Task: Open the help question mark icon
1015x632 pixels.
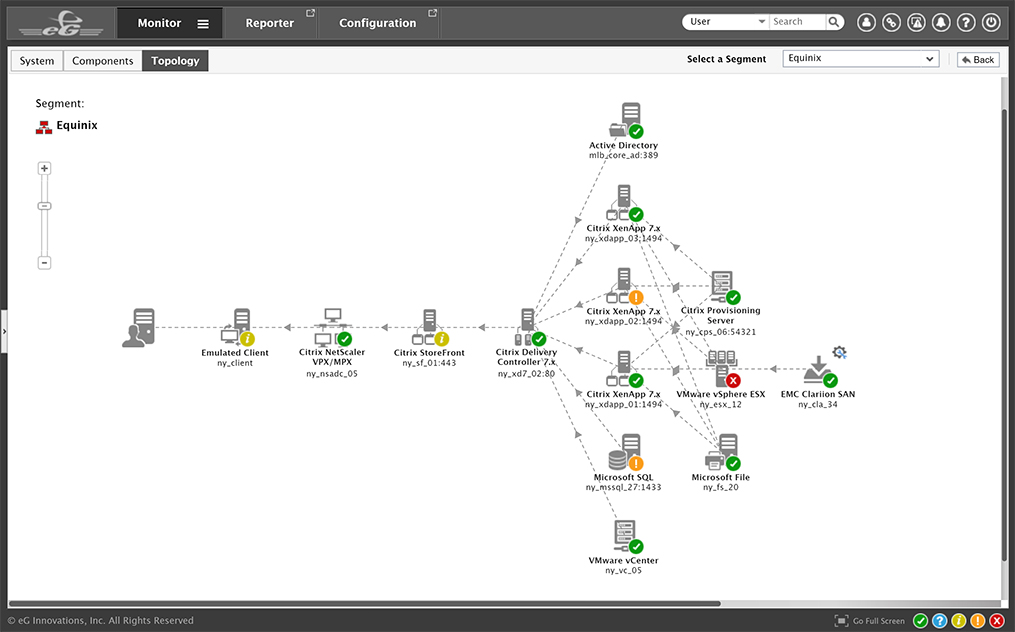Action: (966, 22)
